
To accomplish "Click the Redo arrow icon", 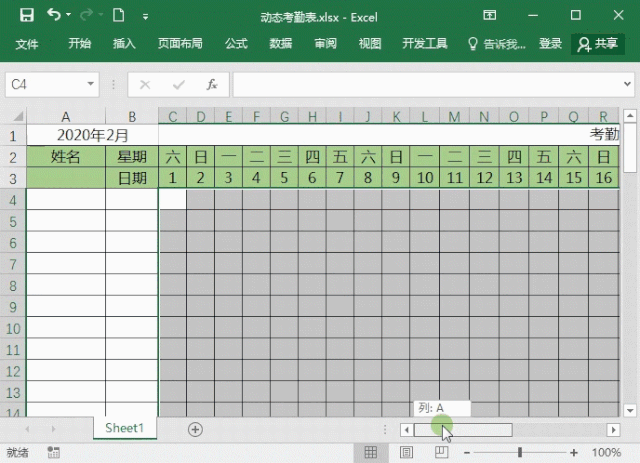I will click(86, 15).
